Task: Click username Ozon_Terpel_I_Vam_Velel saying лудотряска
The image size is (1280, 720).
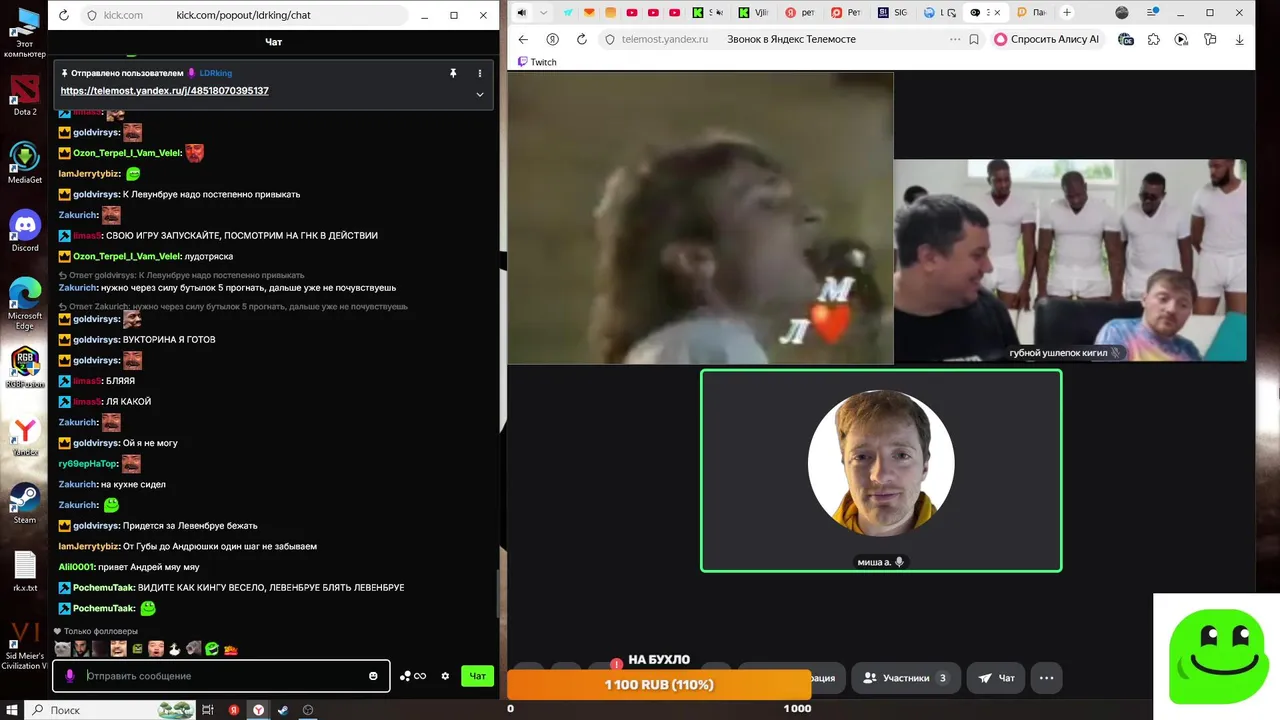Action: tap(126, 256)
